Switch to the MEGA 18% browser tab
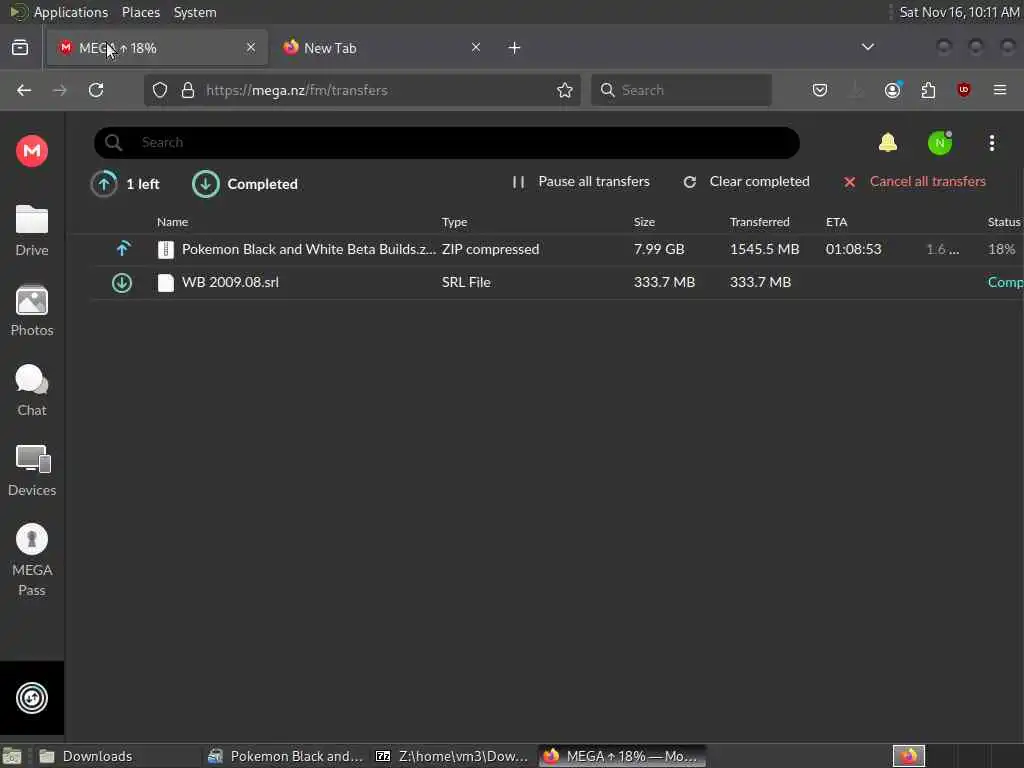The height and width of the screenshot is (768, 1024). pos(157,48)
